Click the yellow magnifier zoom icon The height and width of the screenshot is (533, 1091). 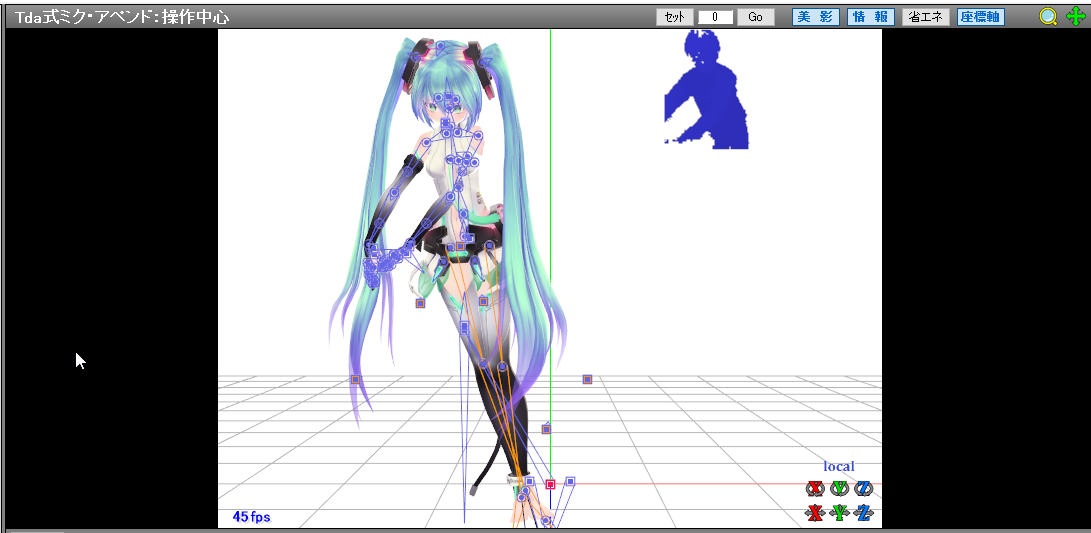(x=1048, y=17)
